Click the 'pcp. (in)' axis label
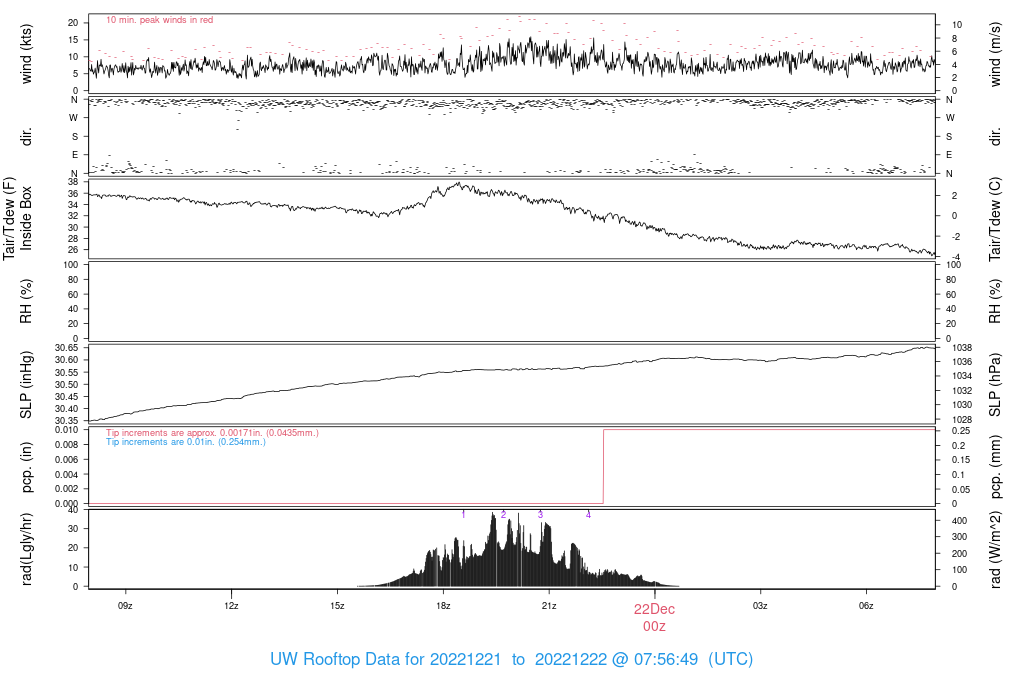 (26, 467)
